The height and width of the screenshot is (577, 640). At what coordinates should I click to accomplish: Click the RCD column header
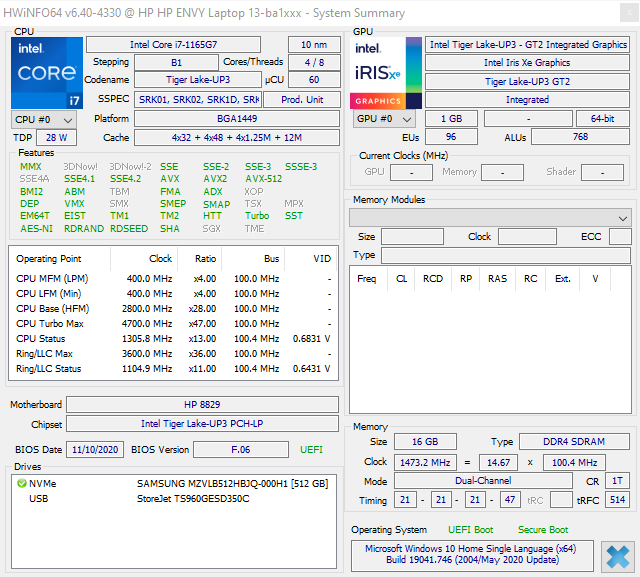pos(432,279)
